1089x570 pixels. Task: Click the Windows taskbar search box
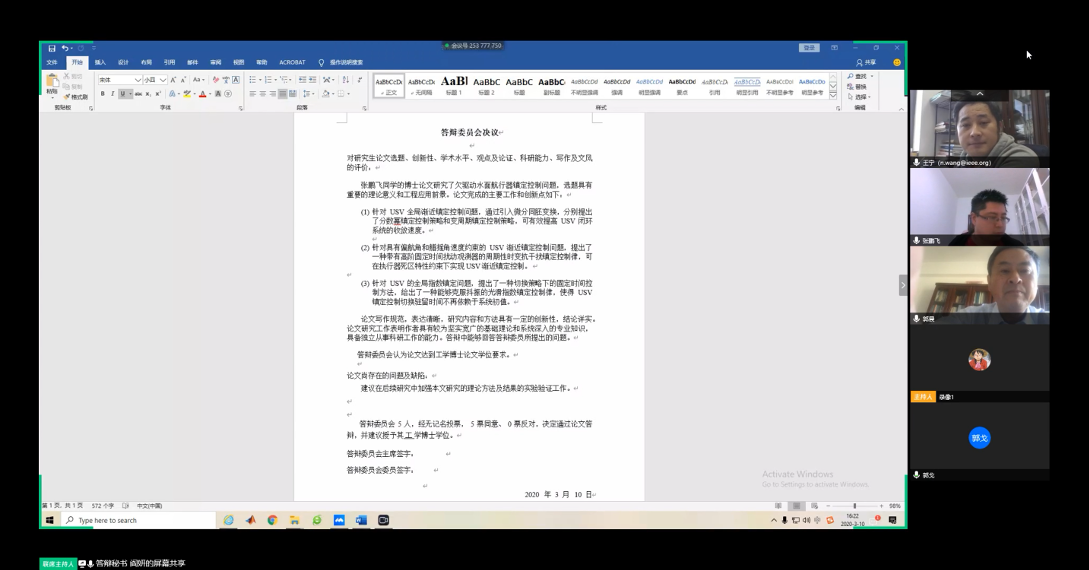tap(138, 520)
